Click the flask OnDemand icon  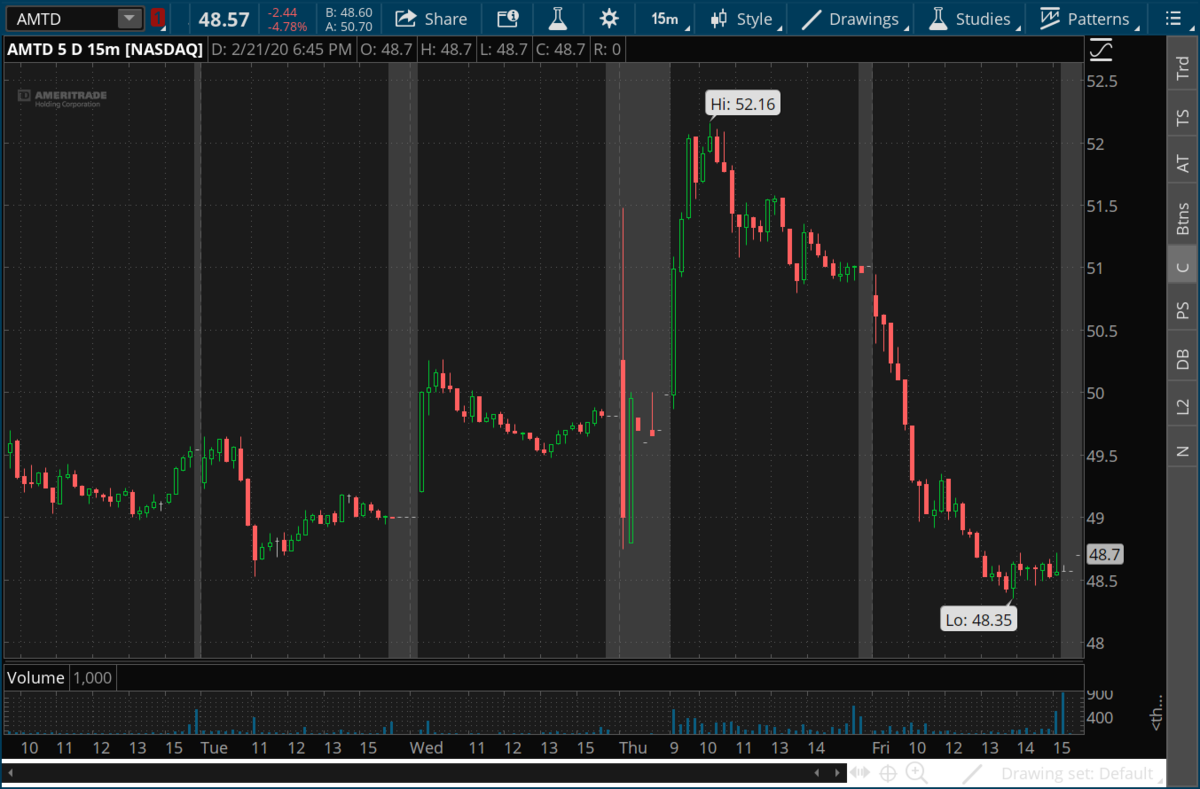(x=560, y=18)
